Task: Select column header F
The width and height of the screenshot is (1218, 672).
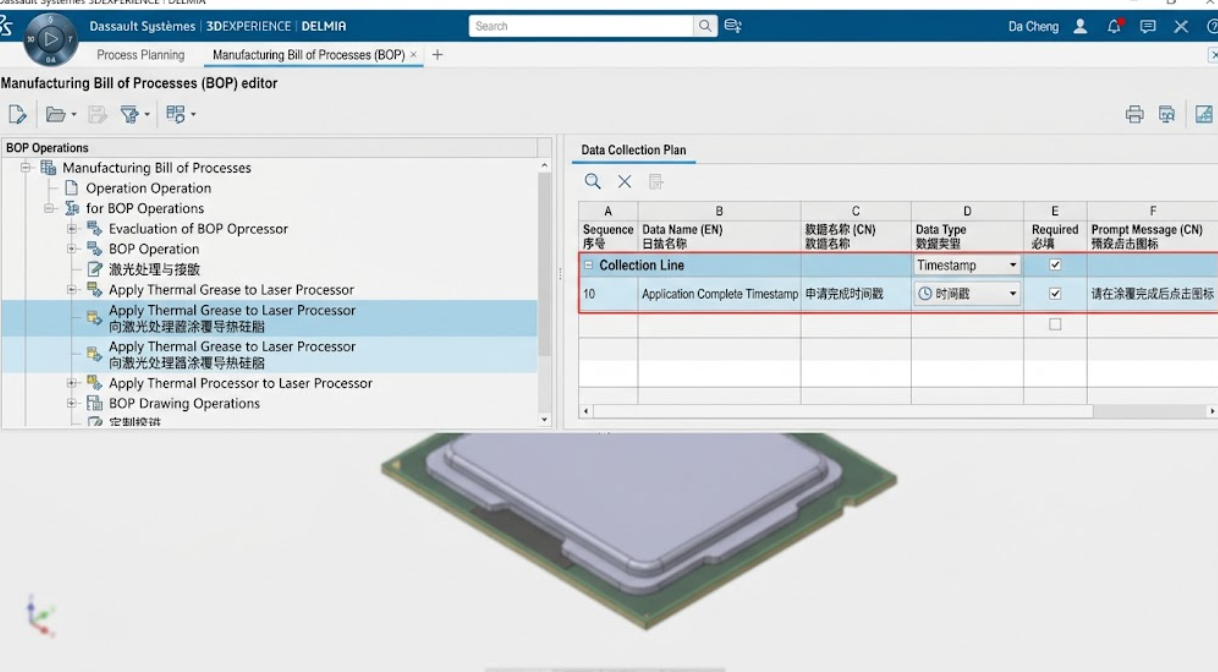Action: coord(1153,211)
